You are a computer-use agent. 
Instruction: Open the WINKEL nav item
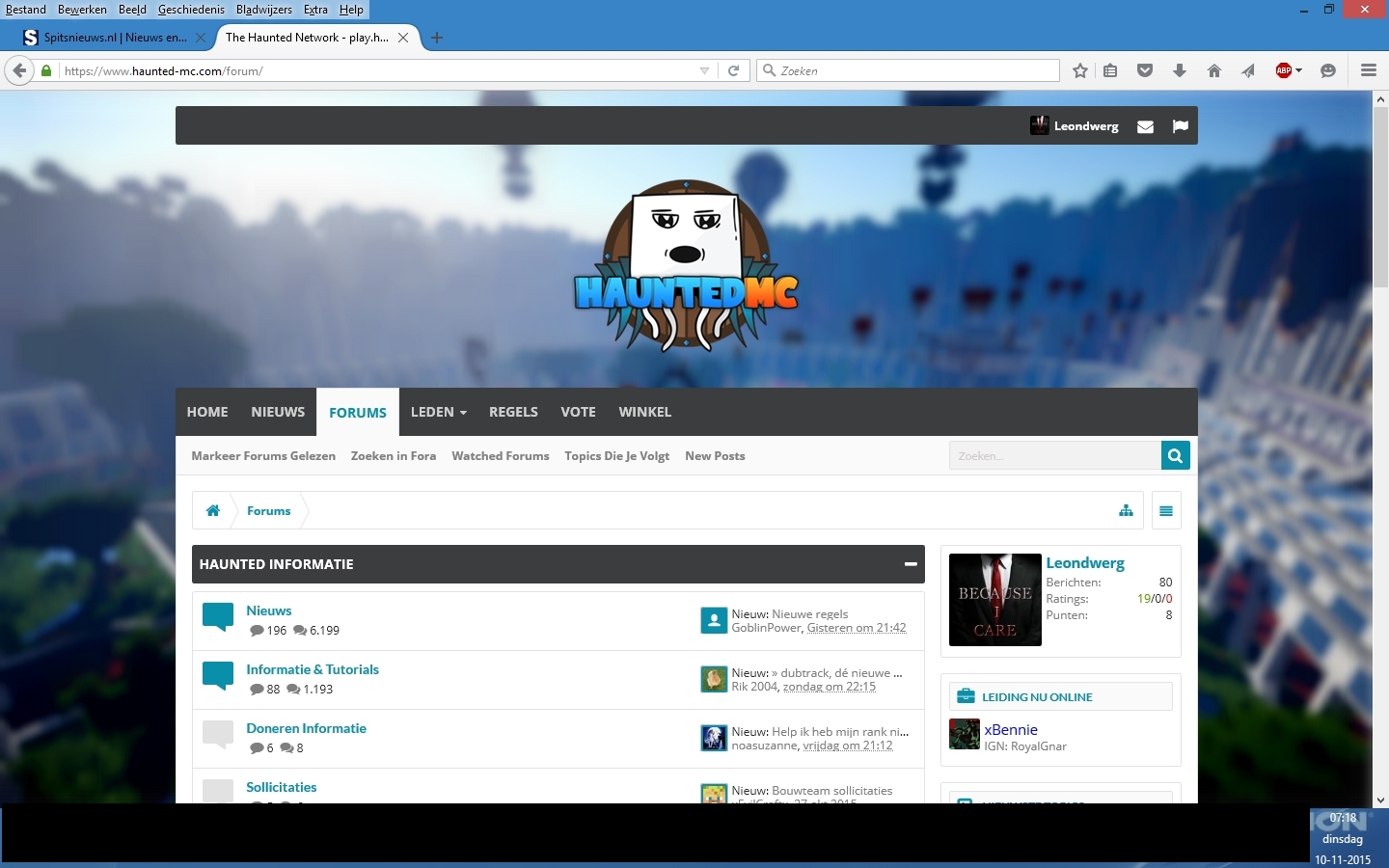click(644, 412)
